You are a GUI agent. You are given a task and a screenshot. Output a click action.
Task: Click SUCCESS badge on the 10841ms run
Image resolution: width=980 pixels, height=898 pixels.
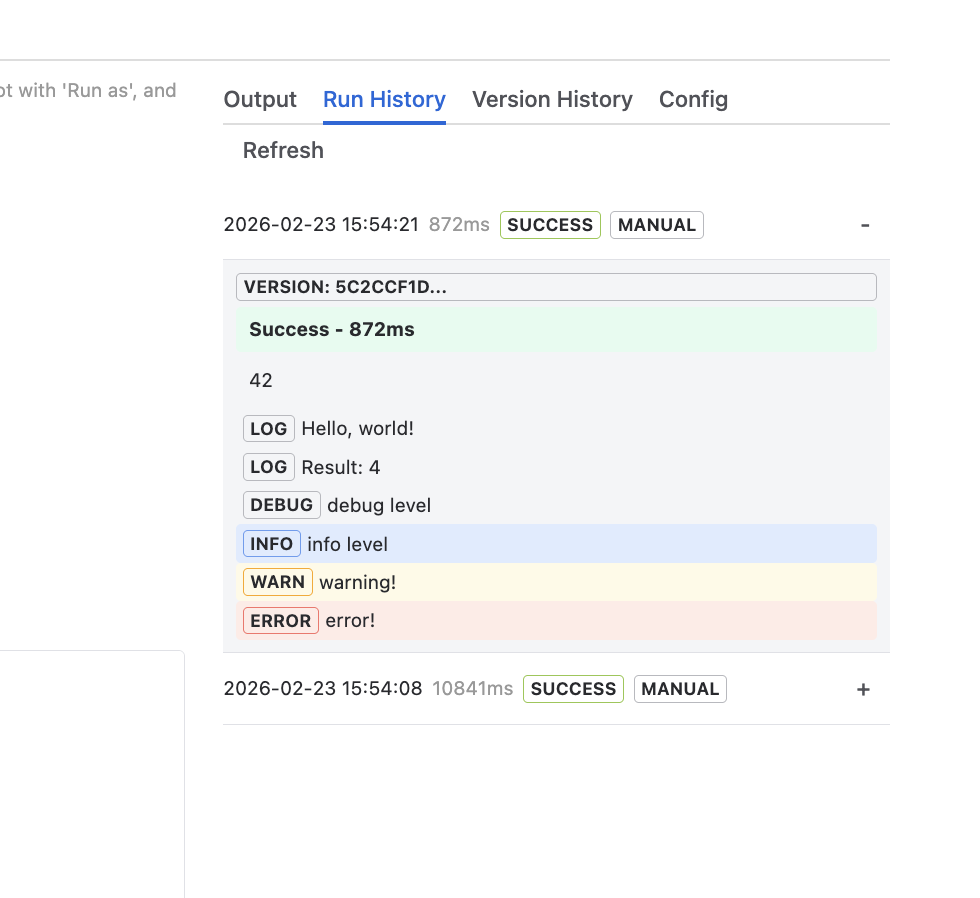click(x=573, y=689)
